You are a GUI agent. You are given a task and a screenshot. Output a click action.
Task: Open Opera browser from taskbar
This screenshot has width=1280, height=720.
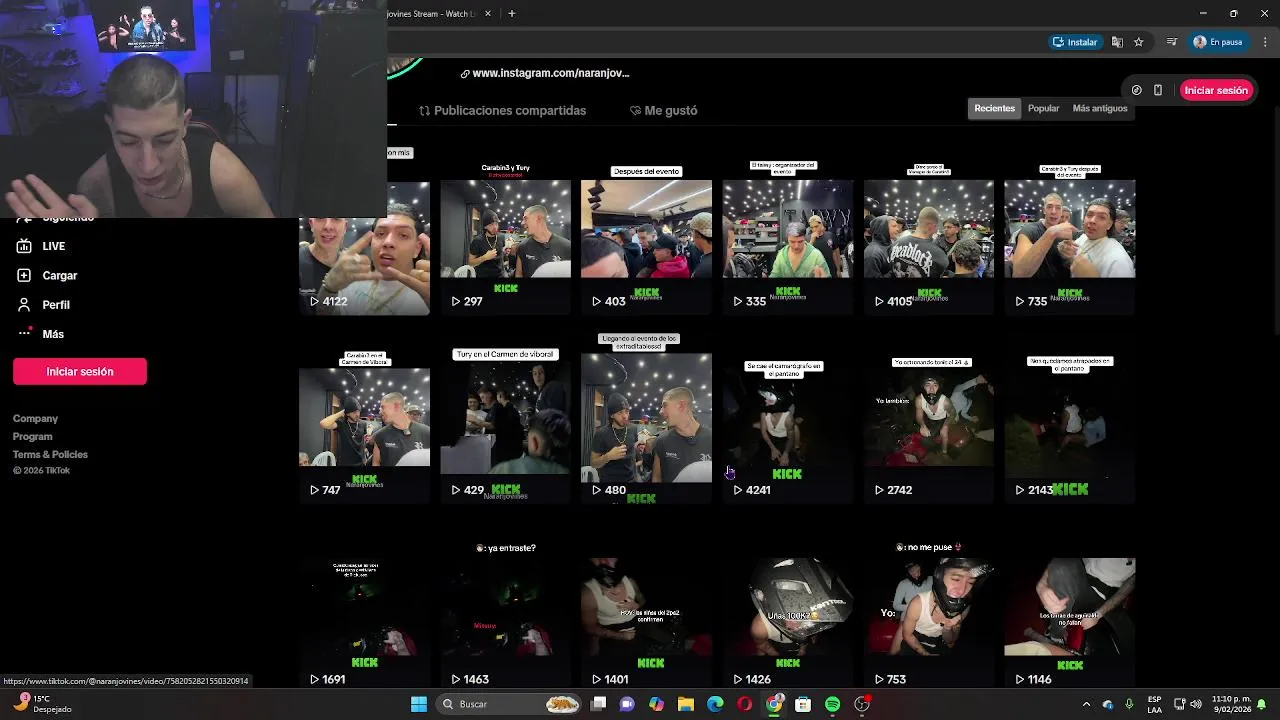[x=744, y=704]
